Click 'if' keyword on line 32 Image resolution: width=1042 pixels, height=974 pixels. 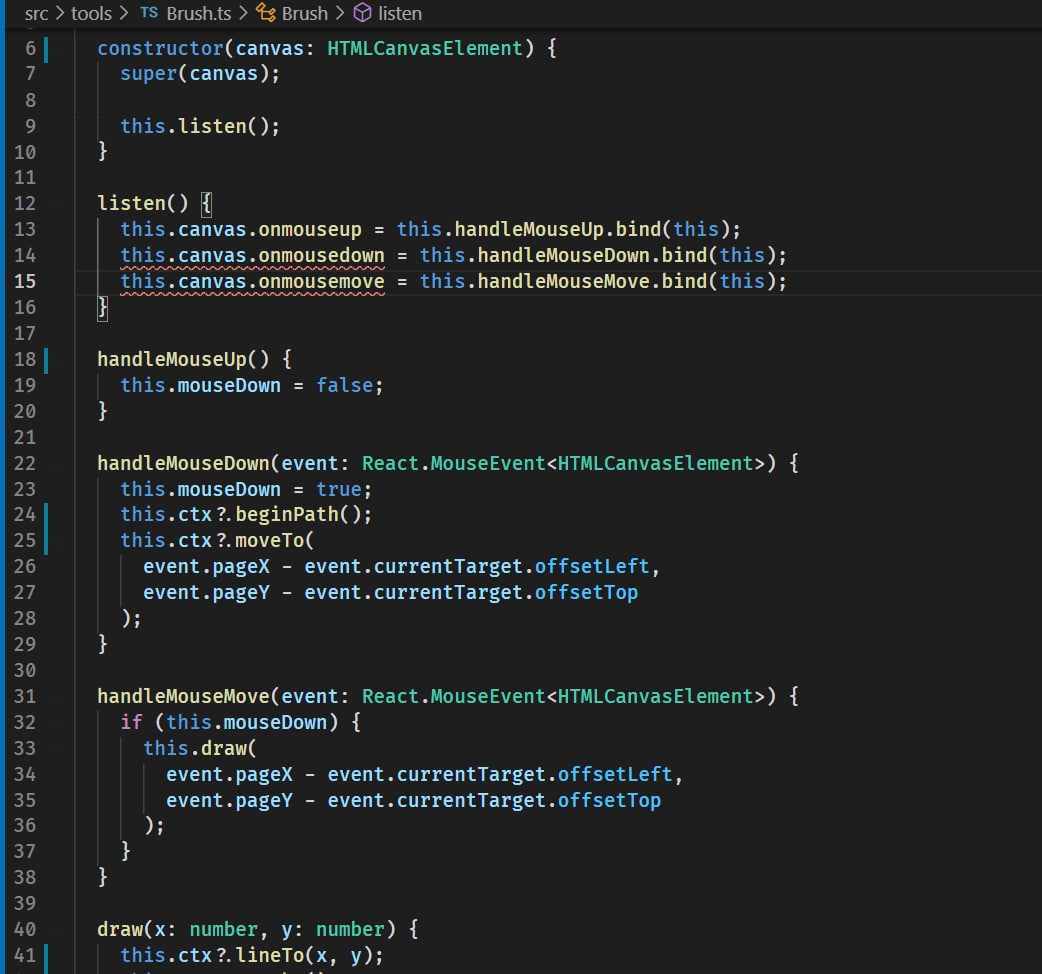tap(132, 723)
